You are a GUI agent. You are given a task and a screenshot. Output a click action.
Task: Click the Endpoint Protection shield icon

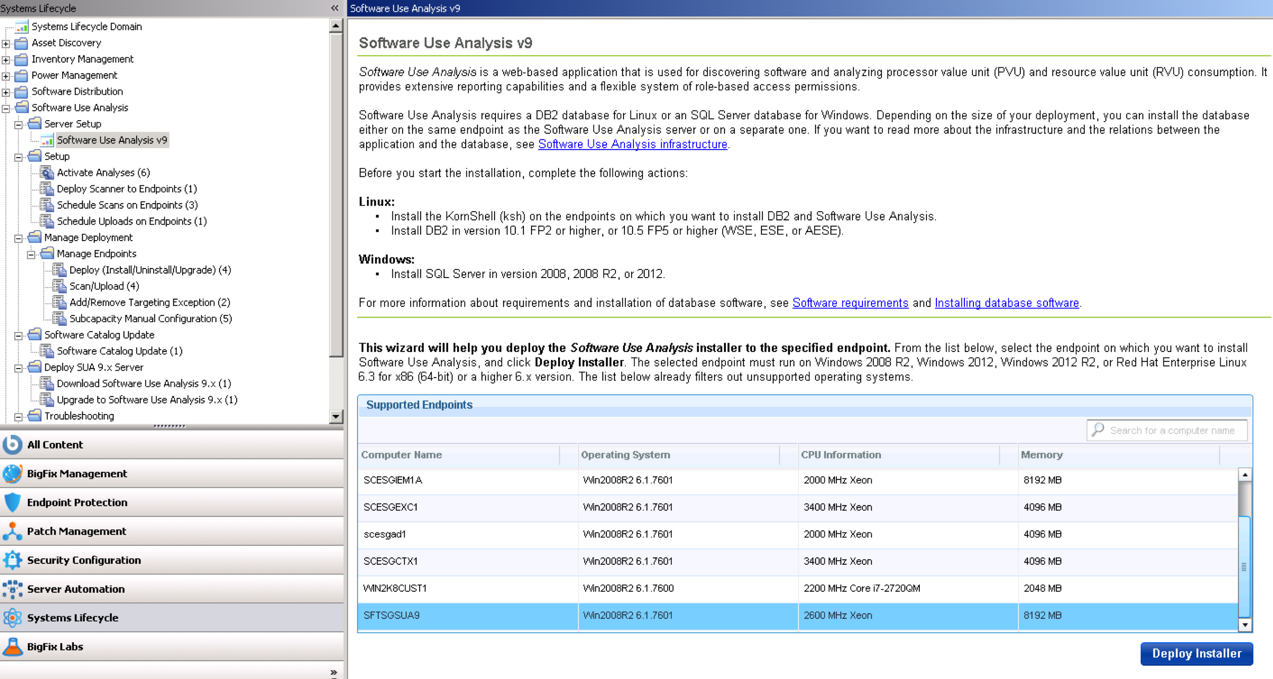click(x=12, y=503)
